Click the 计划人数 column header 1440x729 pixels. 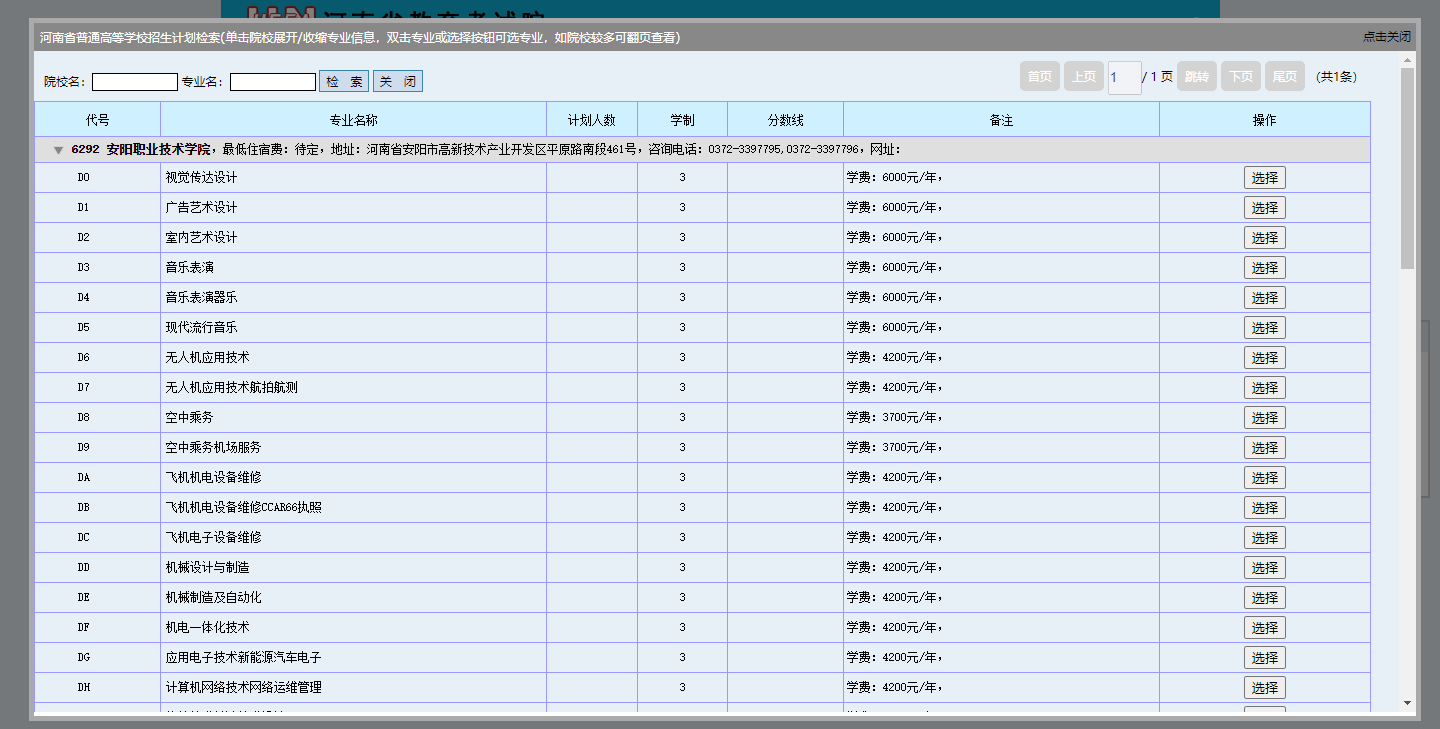pyautogui.click(x=592, y=120)
